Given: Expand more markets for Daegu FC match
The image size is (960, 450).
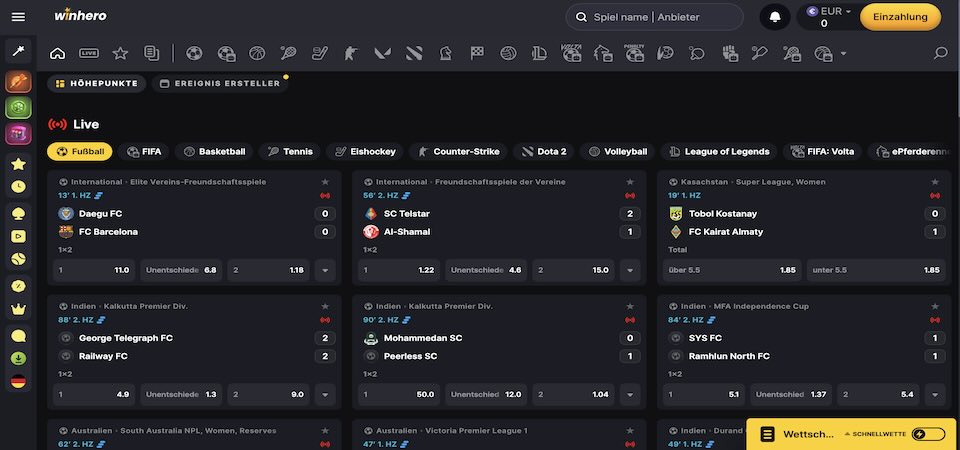Looking at the screenshot, I should click(x=325, y=270).
